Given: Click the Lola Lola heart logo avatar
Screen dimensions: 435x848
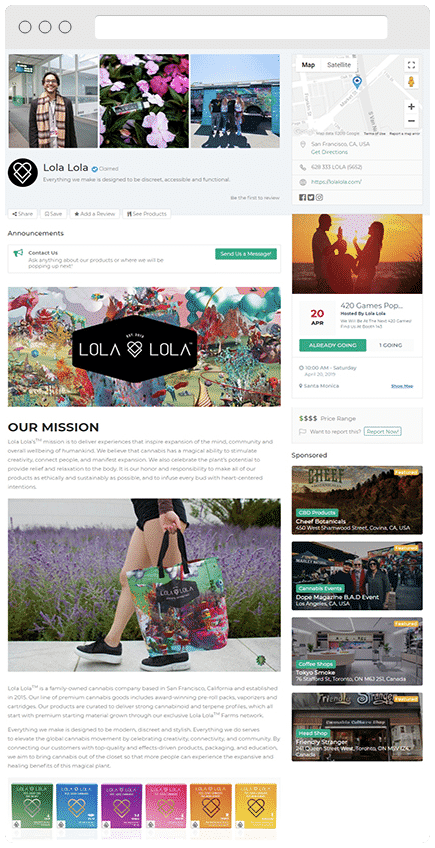Looking at the screenshot, I should point(23,173).
